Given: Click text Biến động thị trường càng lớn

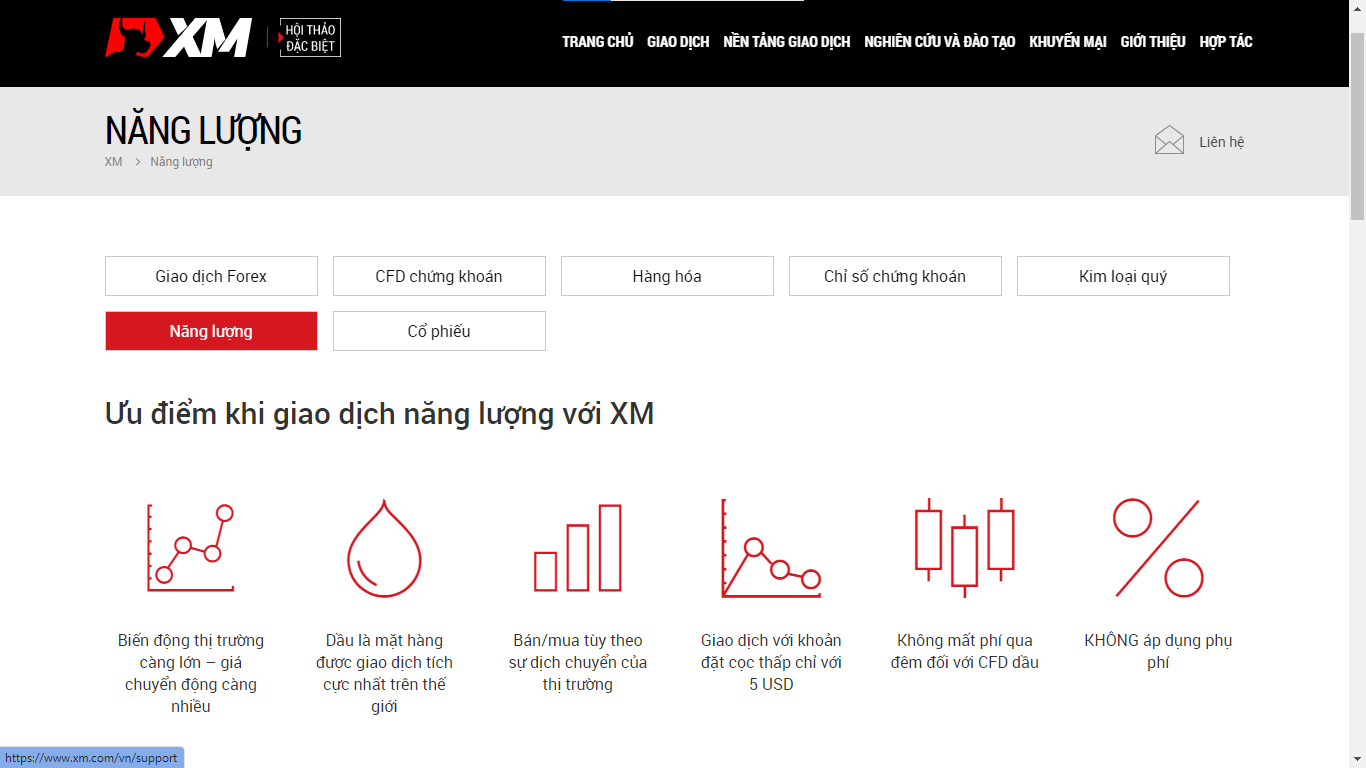Looking at the screenshot, I should pos(190,673).
